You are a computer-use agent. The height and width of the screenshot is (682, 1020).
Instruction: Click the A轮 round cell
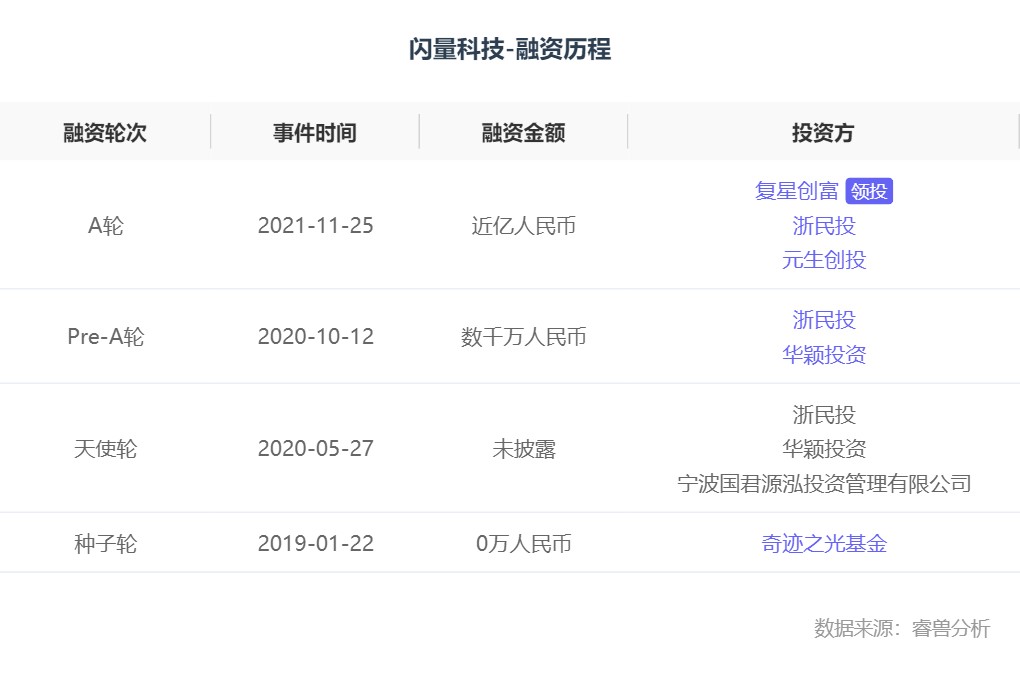[105, 226]
